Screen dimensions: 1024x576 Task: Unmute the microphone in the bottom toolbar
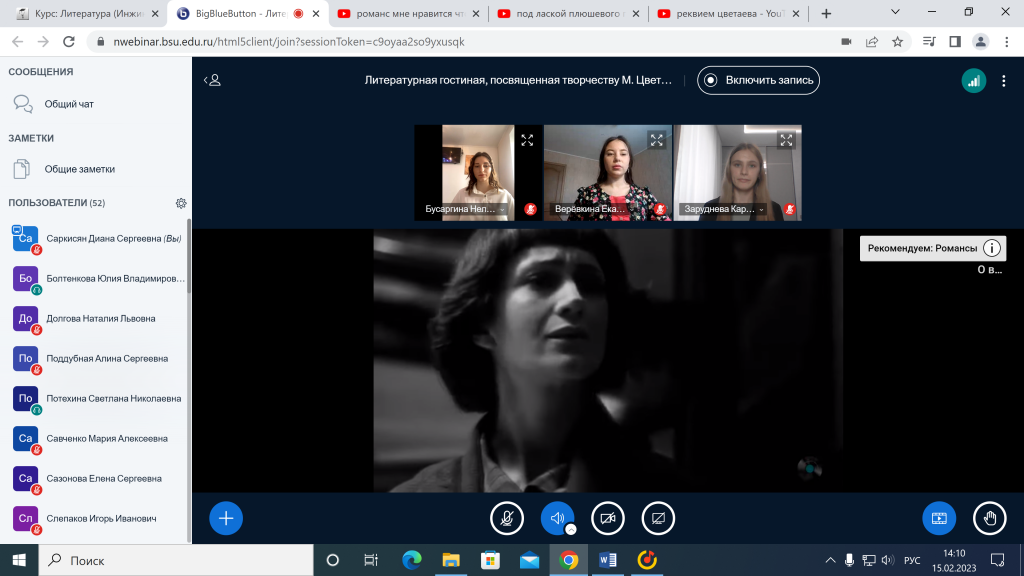507,519
